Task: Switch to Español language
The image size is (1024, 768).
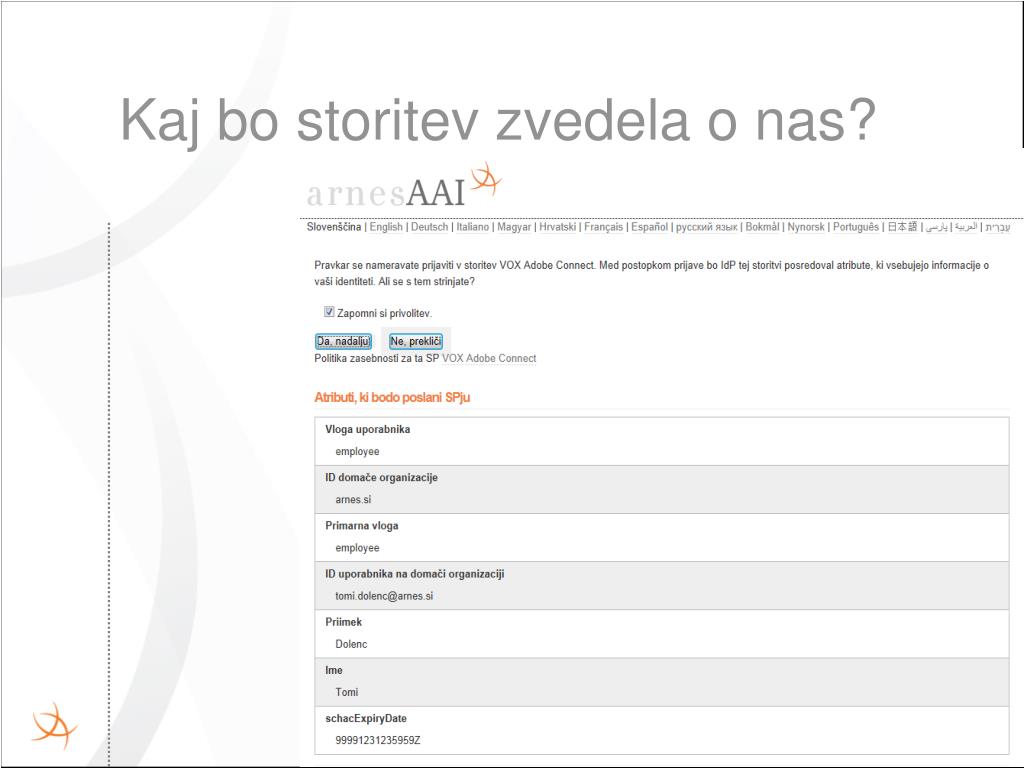Action: pyautogui.click(x=649, y=227)
